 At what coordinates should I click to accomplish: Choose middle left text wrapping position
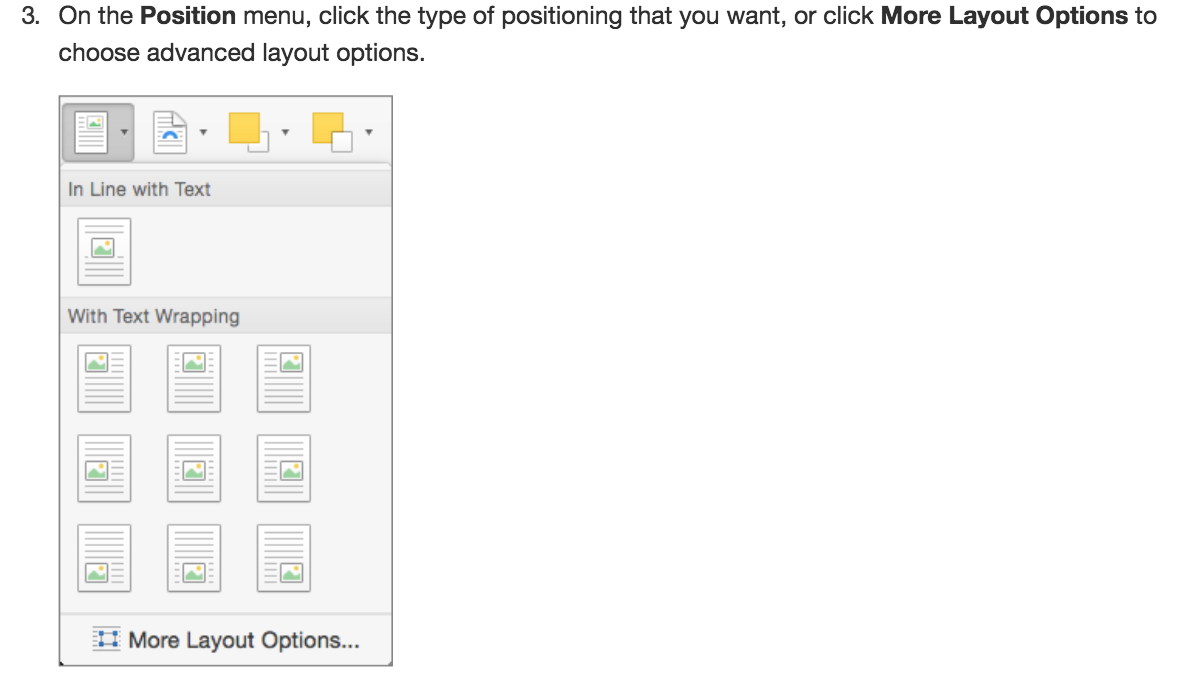pos(104,468)
